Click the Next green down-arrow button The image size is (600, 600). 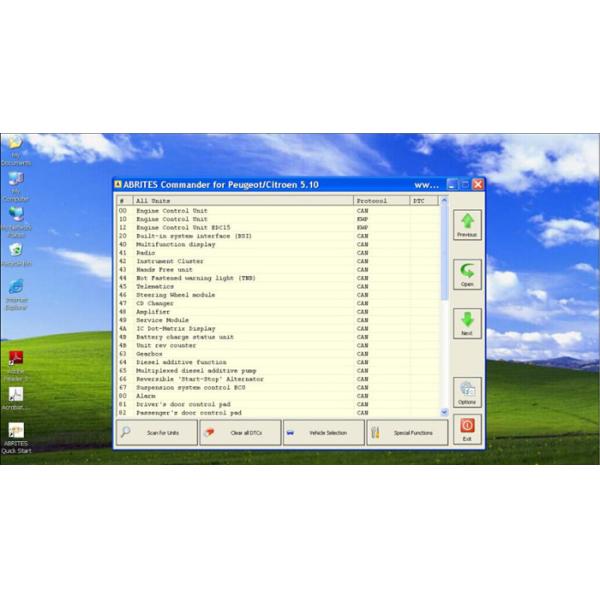(466, 322)
